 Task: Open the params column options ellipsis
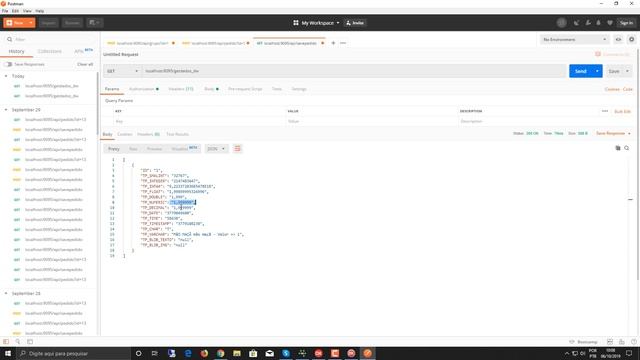point(605,111)
